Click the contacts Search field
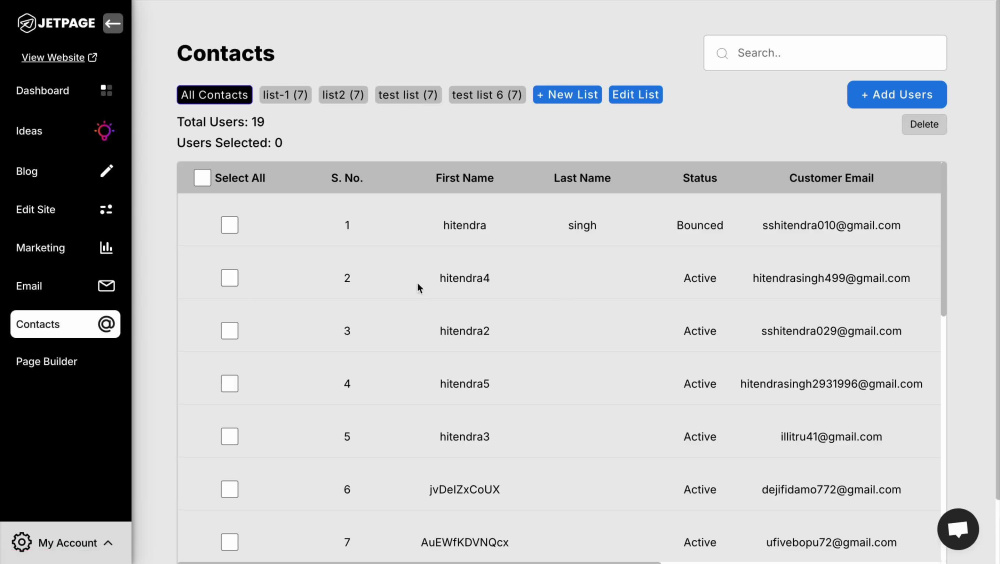 pyautogui.click(x=825, y=53)
